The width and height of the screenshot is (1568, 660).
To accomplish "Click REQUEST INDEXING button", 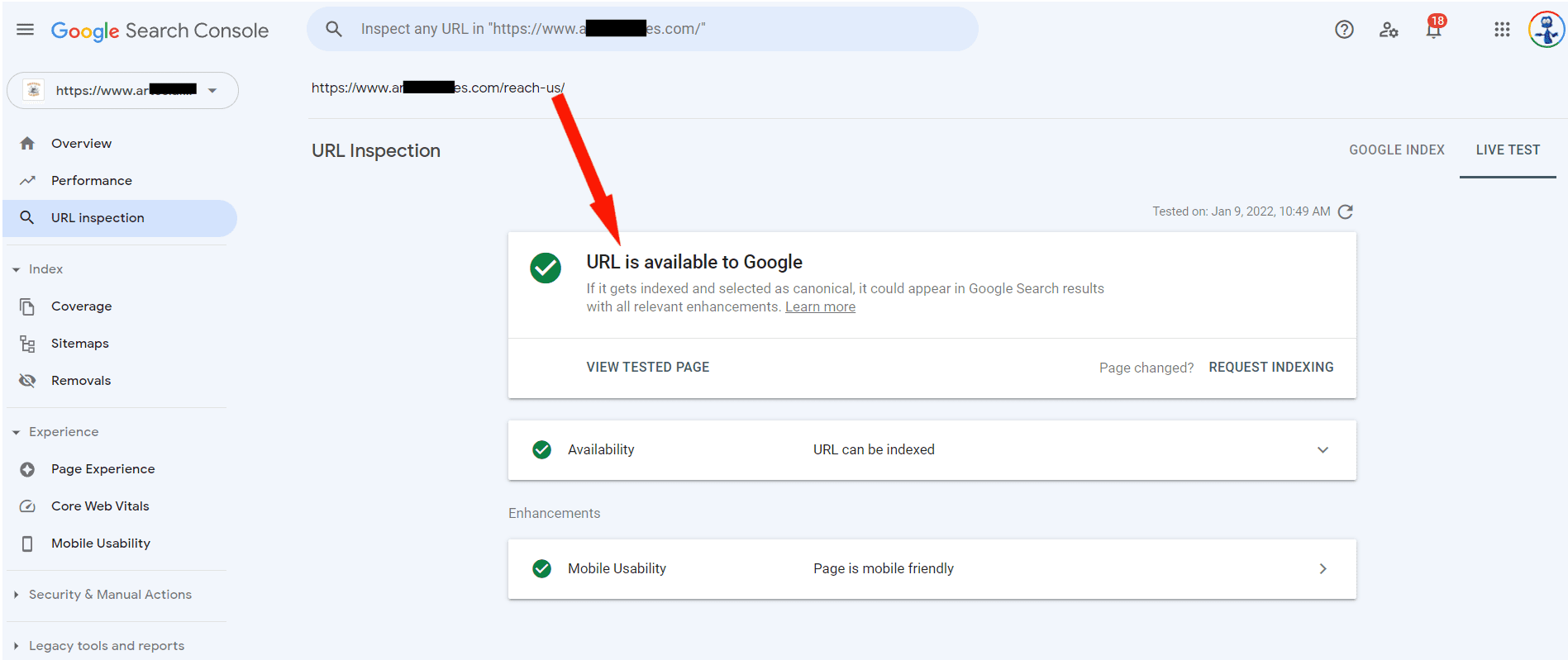I will click(1271, 368).
